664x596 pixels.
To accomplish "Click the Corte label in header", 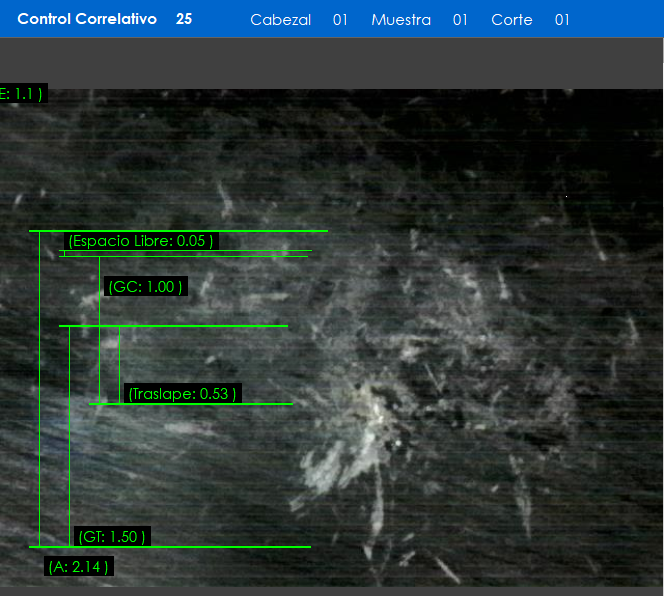I will pos(511,20).
